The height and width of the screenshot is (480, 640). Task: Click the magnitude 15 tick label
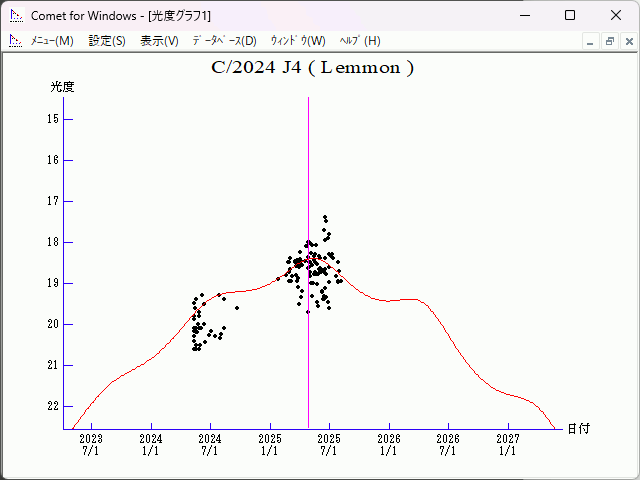(54, 119)
